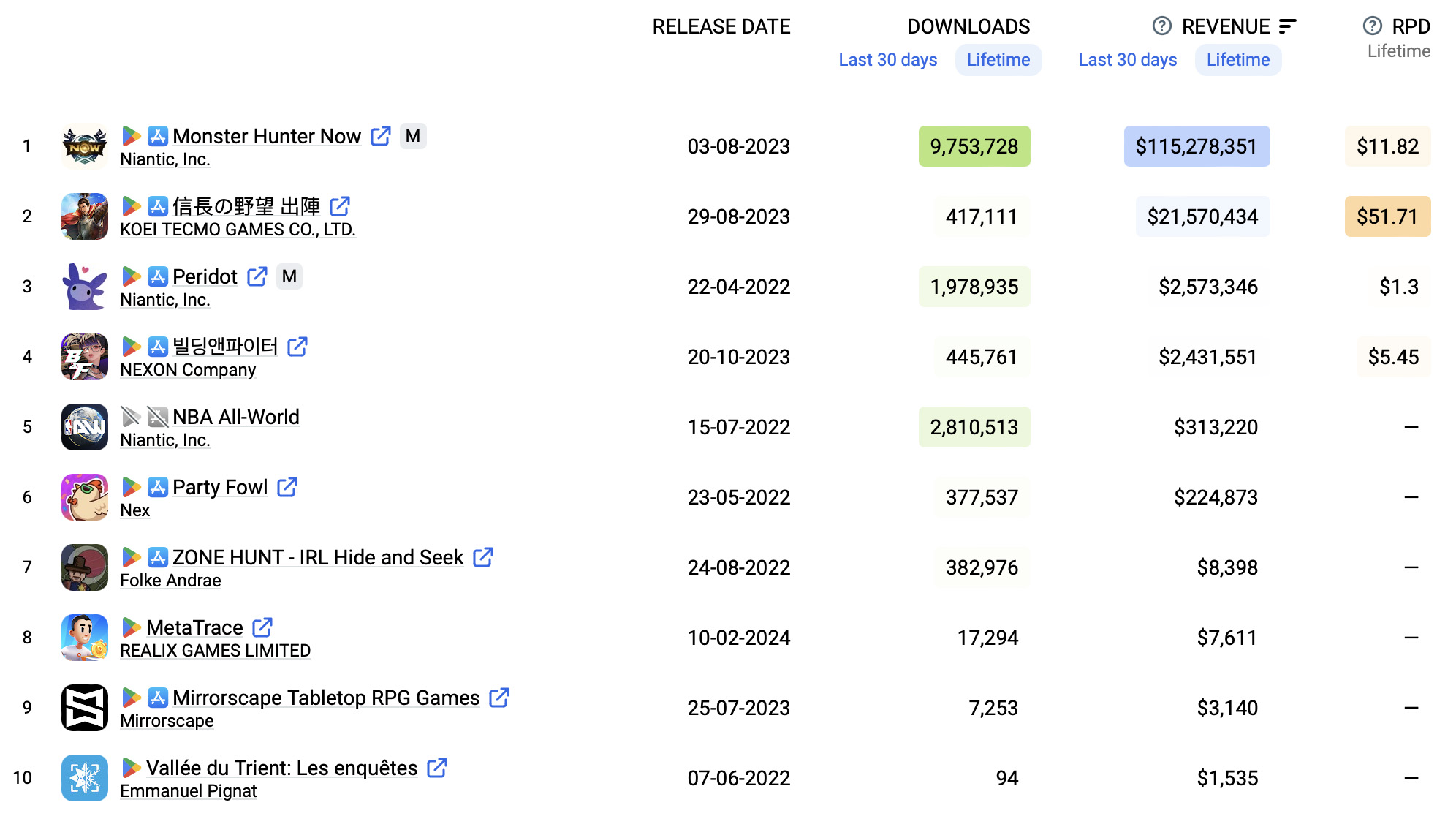Click App Store icon for Party Fowl
This screenshot has width=1456, height=816.
click(158, 487)
